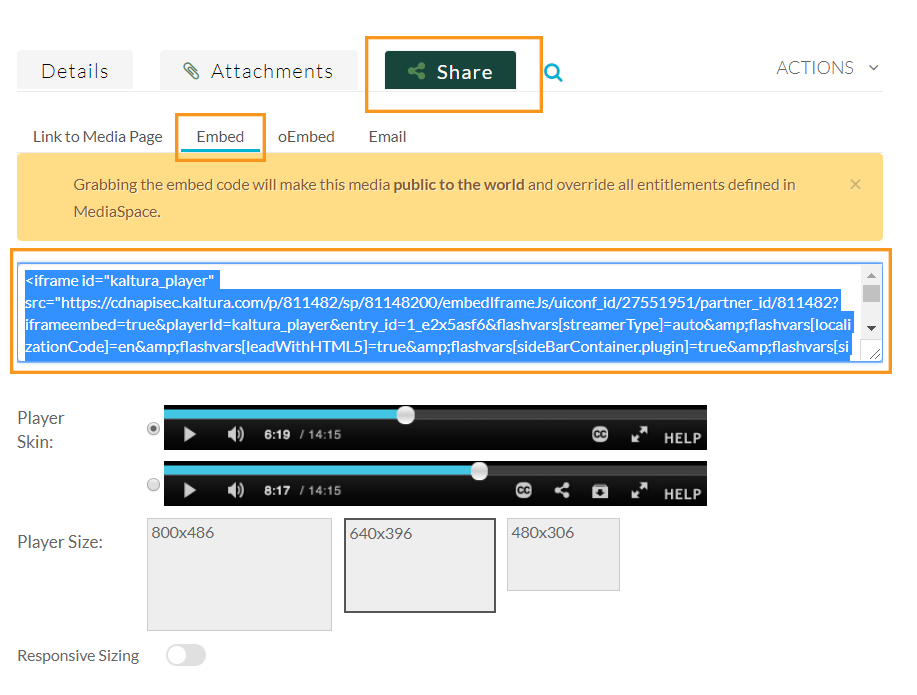Choose the 480x306 player size
The image size is (917, 695).
pyautogui.click(x=563, y=555)
